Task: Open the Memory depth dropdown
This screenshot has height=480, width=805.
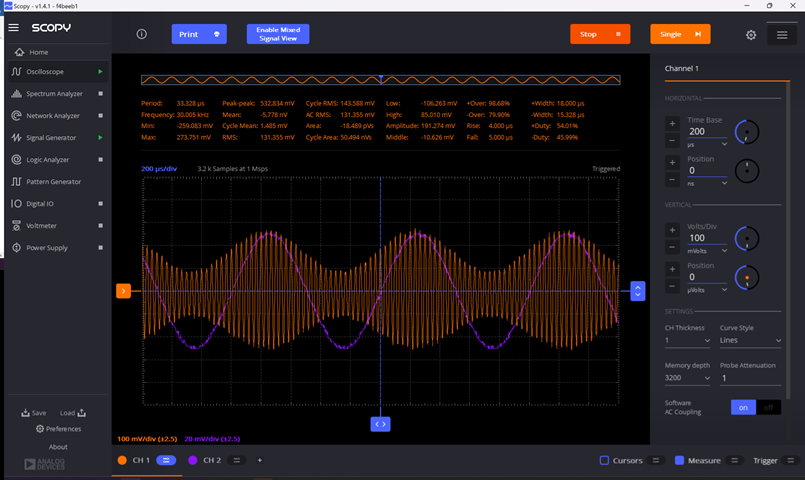Action: coord(687,378)
